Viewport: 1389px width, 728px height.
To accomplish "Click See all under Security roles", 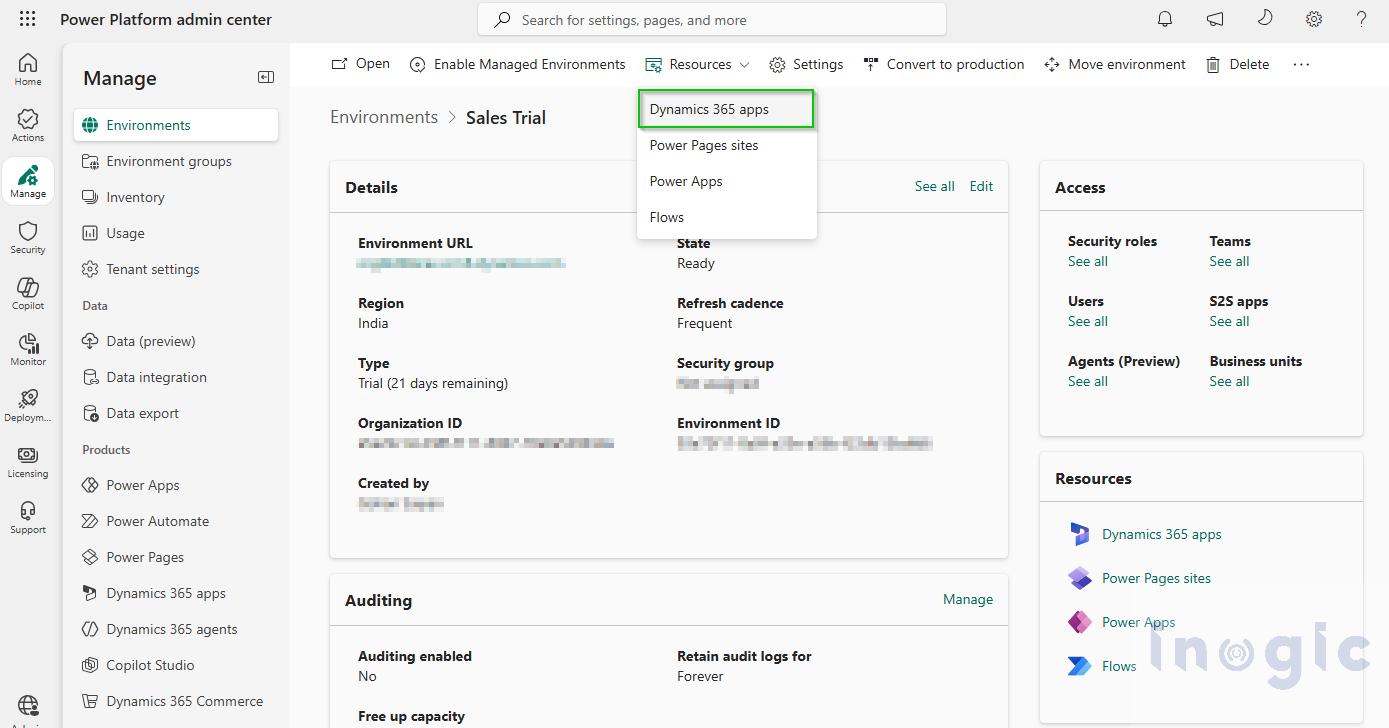I will (1088, 261).
